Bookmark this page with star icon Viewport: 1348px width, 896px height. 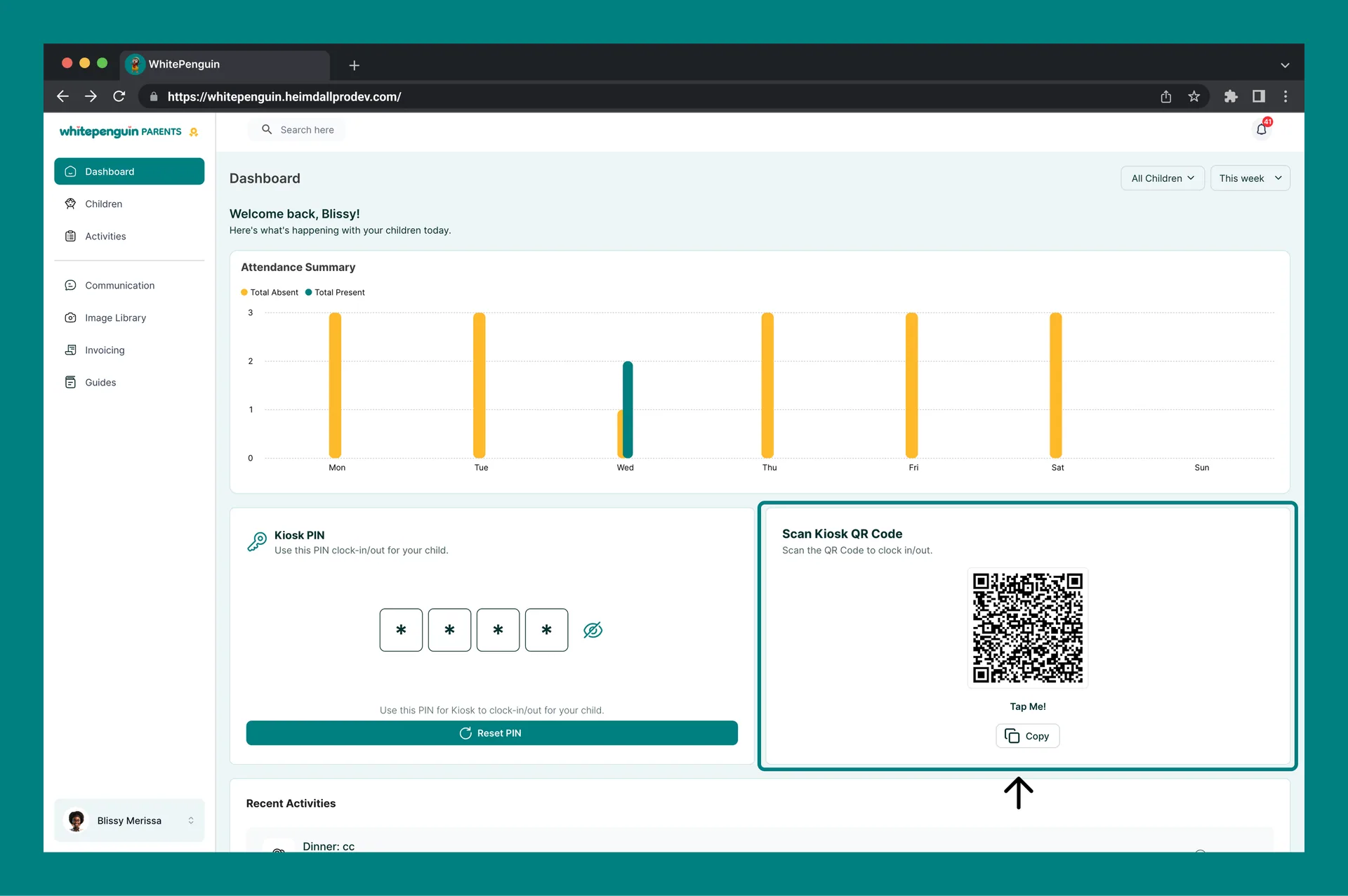pyautogui.click(x=1194, y=96)
